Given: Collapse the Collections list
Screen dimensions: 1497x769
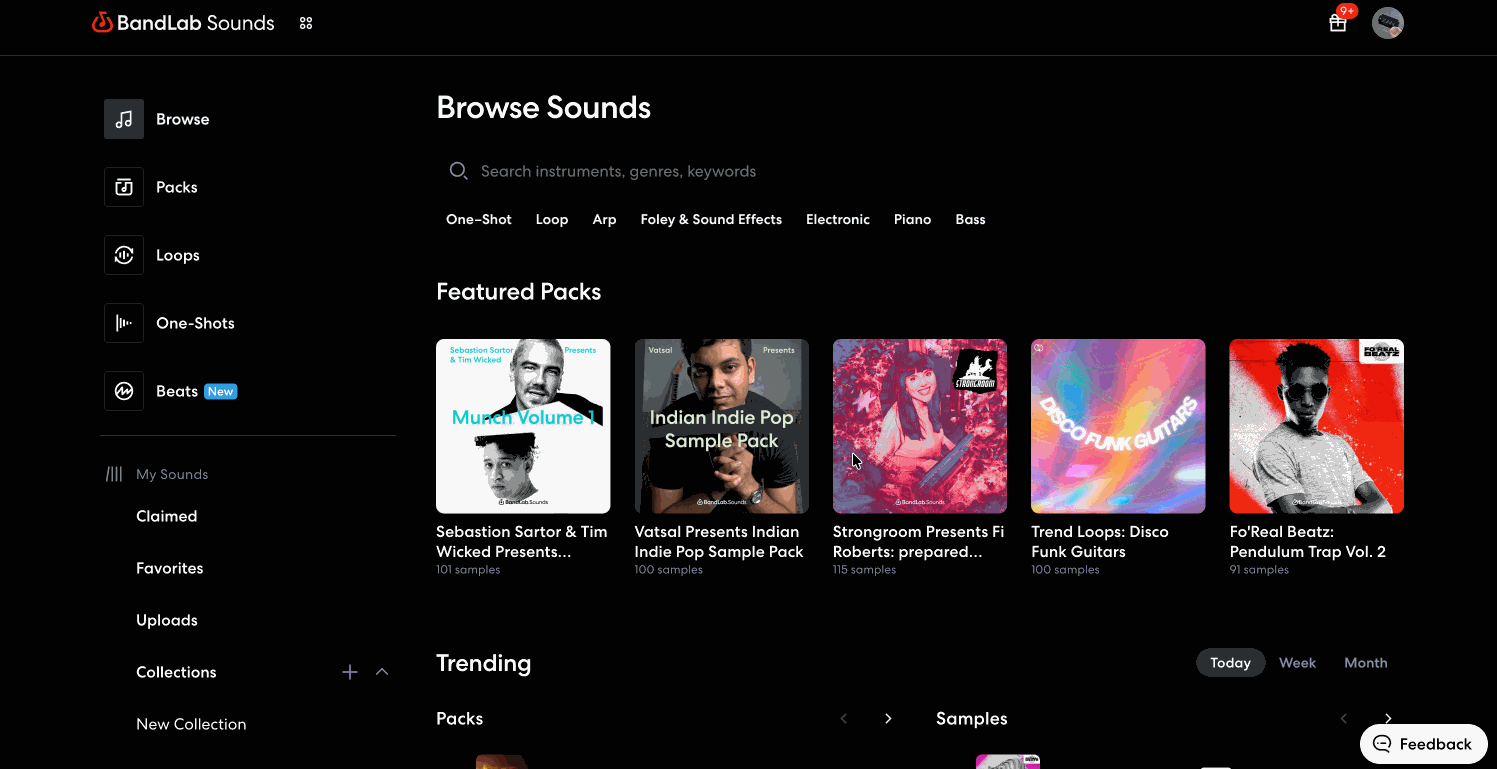Looking at the screenshot, I should (382, 672).
